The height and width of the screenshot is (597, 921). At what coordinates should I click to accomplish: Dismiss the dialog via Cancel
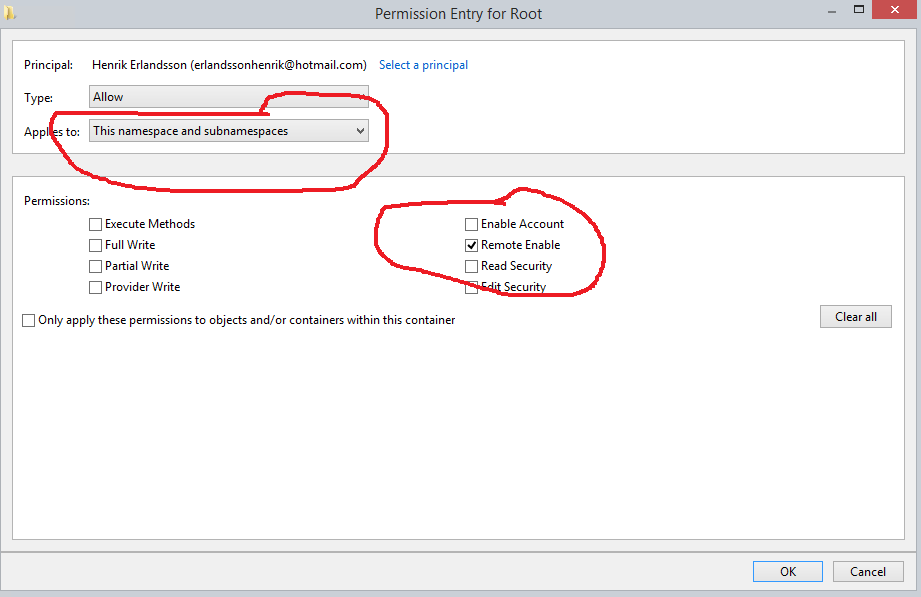pyautogui.click(x=867, y=571)
